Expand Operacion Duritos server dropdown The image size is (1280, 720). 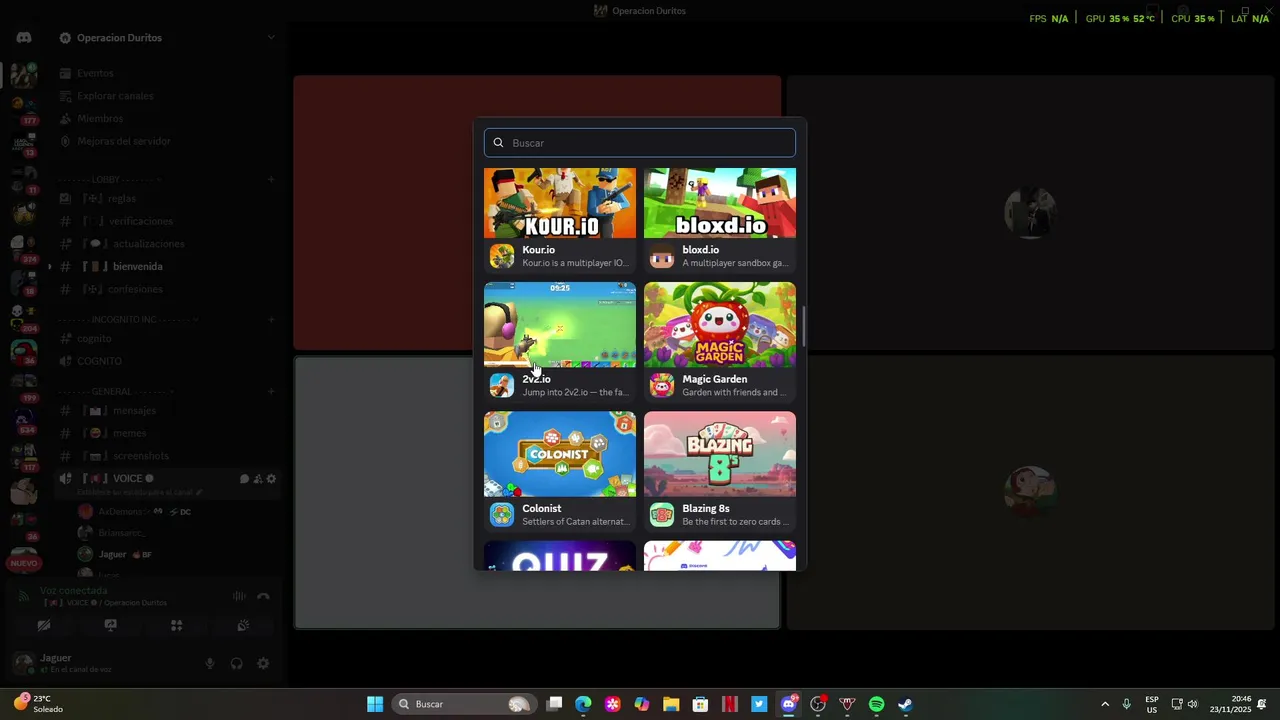point(270,38)
